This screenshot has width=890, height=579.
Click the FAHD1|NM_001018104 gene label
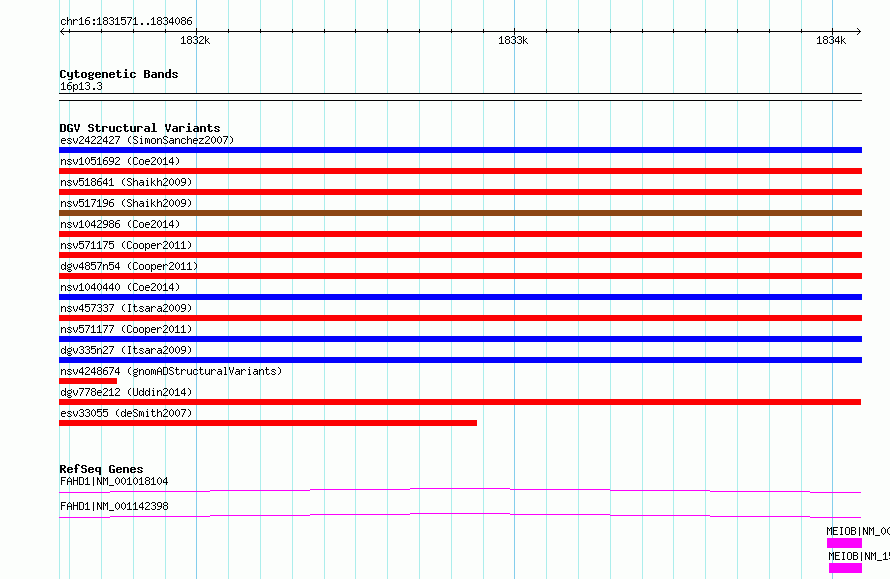[114, 481]
